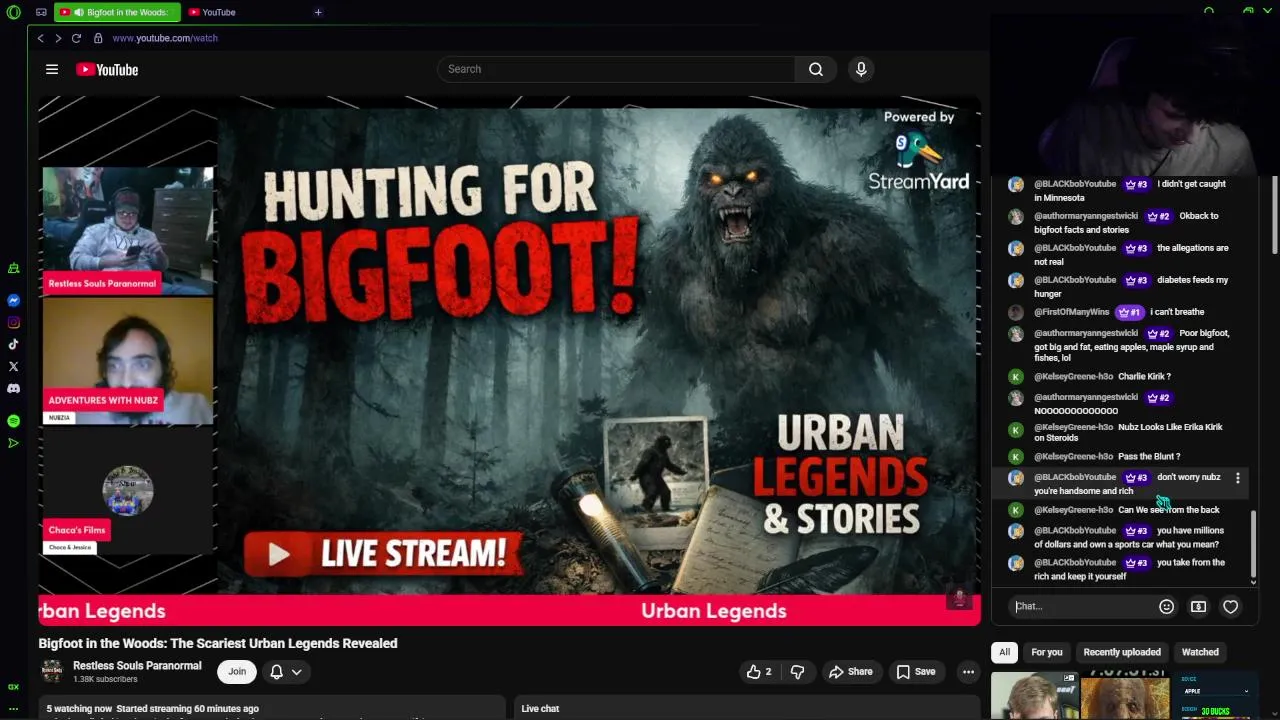Click the YouTube search box

click(616, 69)
